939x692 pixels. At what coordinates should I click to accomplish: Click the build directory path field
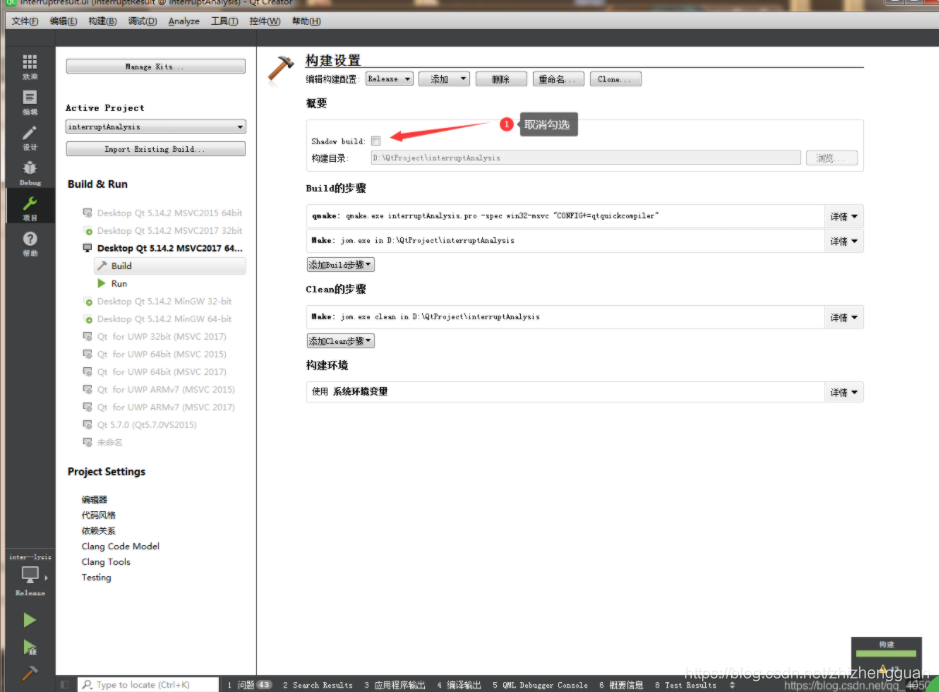[586, 158]
